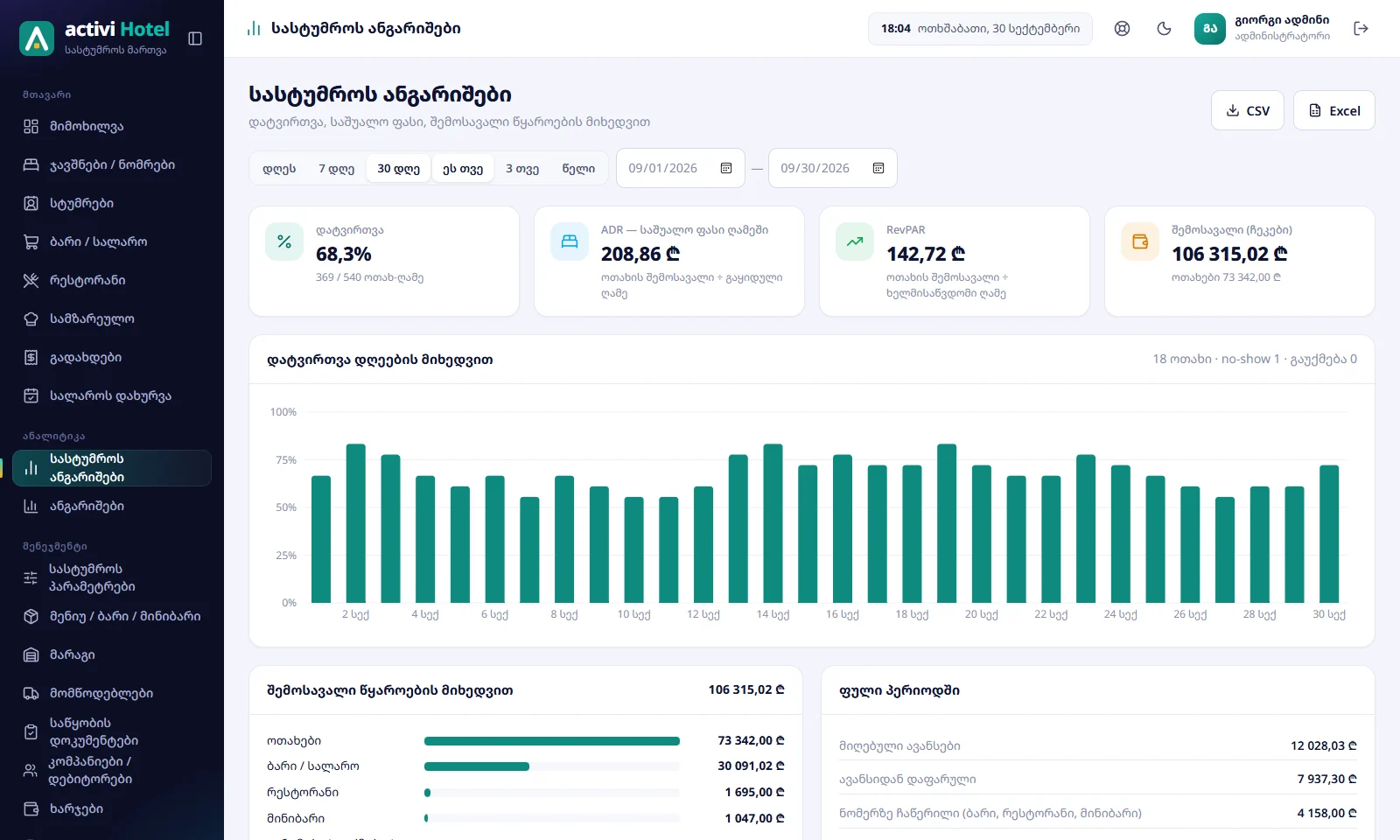The width and height of the screenshot is (1400, 840).
Task: Toggle dark mode with the moon icon
Action: pos(1164,29)
